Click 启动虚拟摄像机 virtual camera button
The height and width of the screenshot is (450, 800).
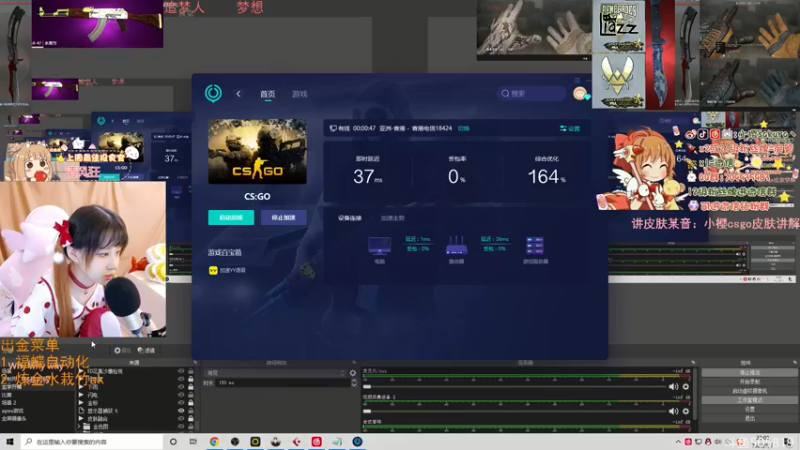(749, 391)
